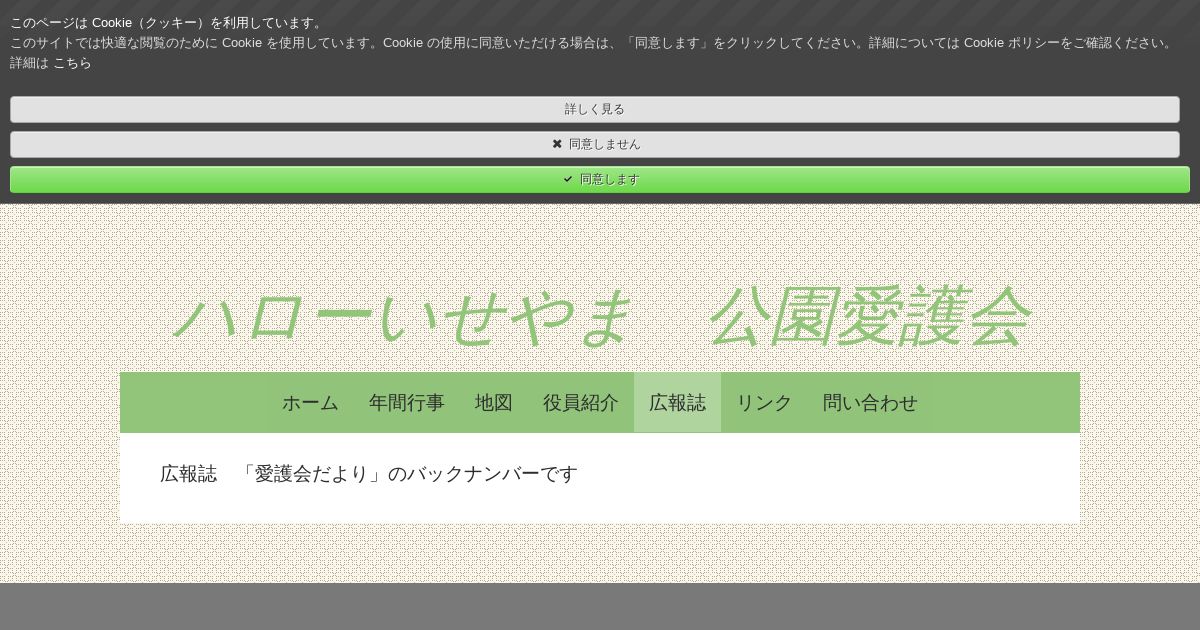Decline cookies with 同意しません

point(595,144)
